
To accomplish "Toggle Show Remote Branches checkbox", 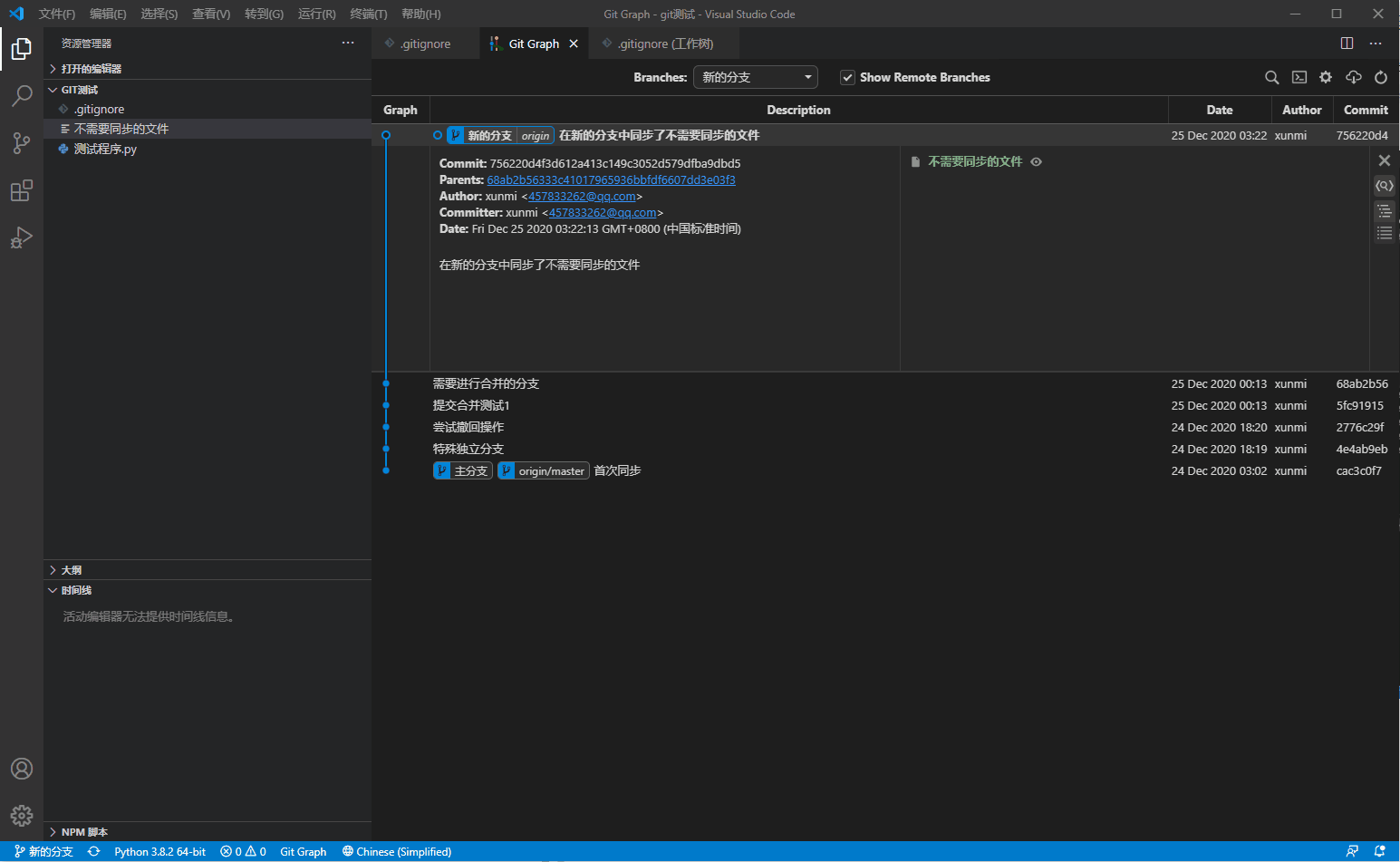I will [847, 78].
